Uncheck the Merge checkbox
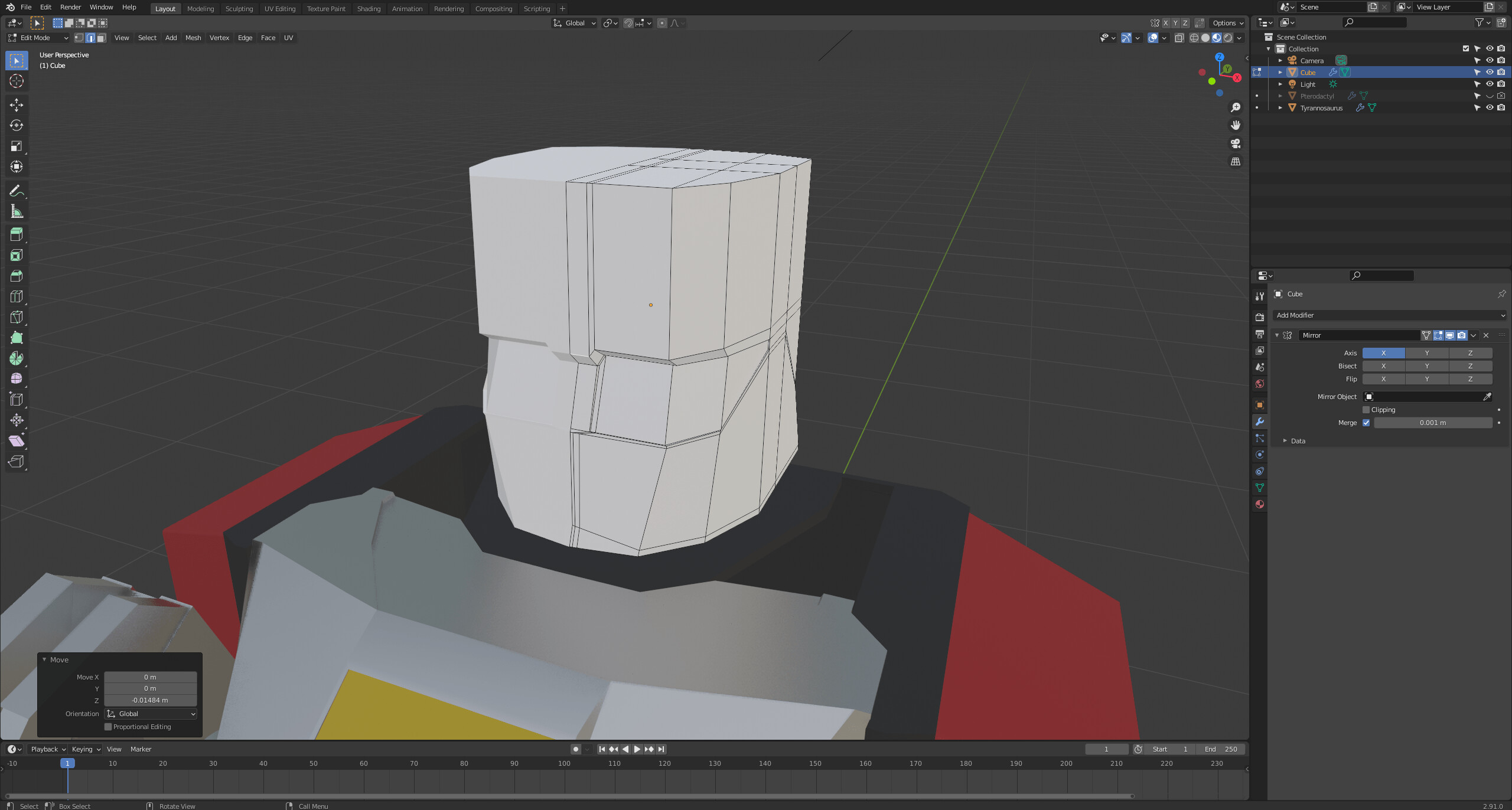Image resolution: width=1512 pixels, height=810 pixels. point(1366,423)
